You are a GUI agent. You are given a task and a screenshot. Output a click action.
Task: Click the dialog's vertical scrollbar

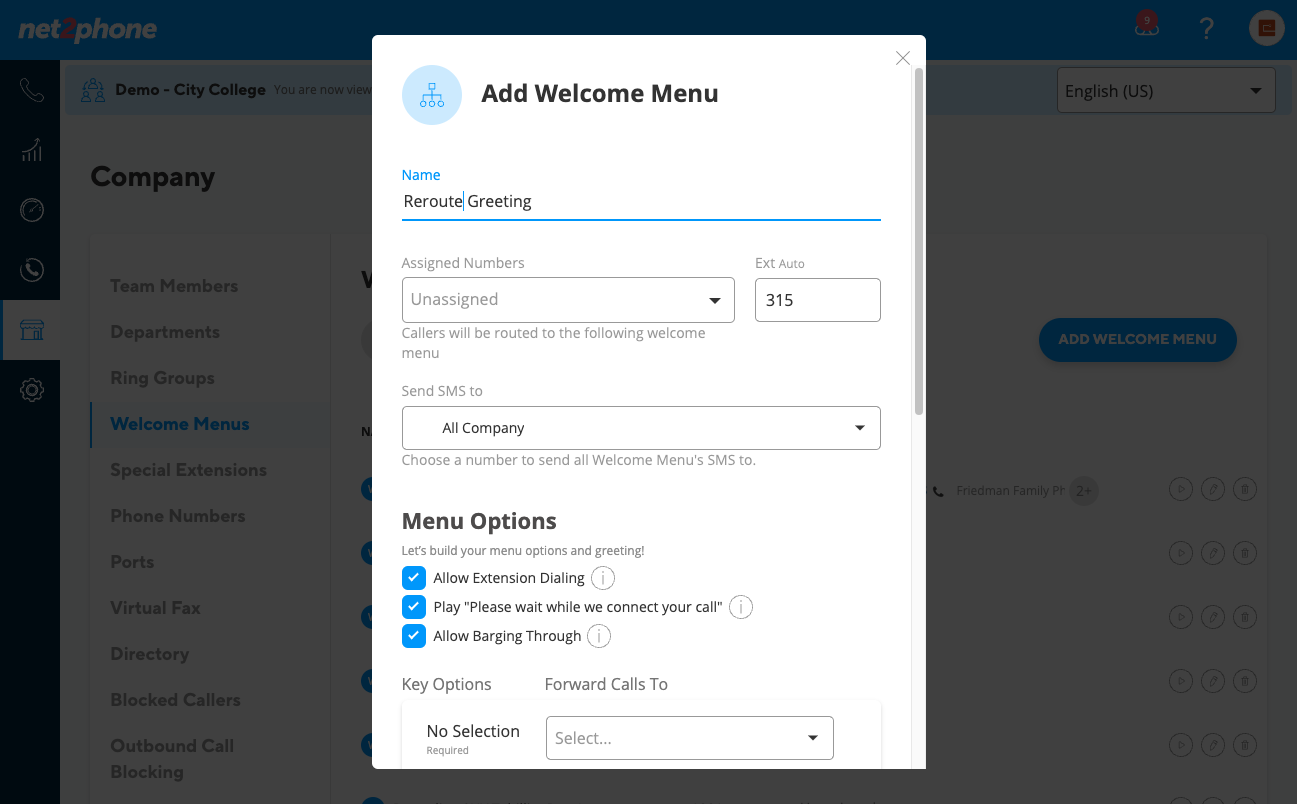[919, 240]
